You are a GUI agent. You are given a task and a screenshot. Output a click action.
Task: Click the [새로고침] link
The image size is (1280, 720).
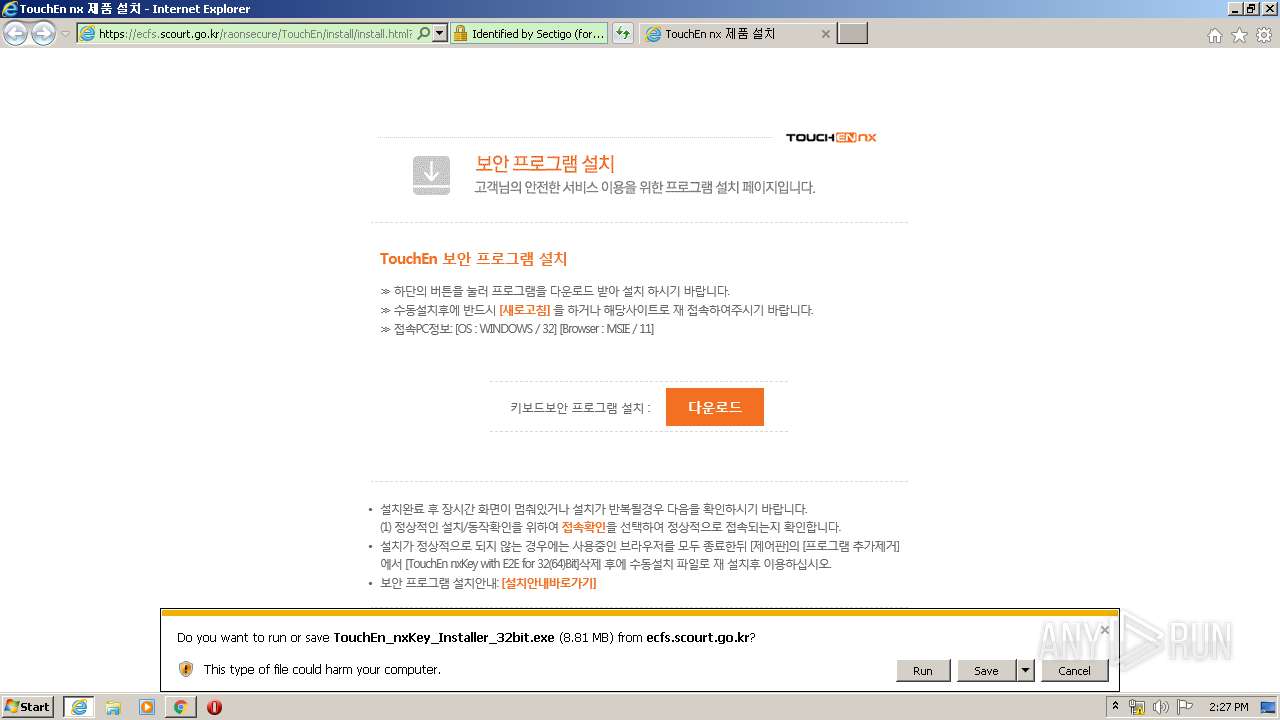pos(524,310)
